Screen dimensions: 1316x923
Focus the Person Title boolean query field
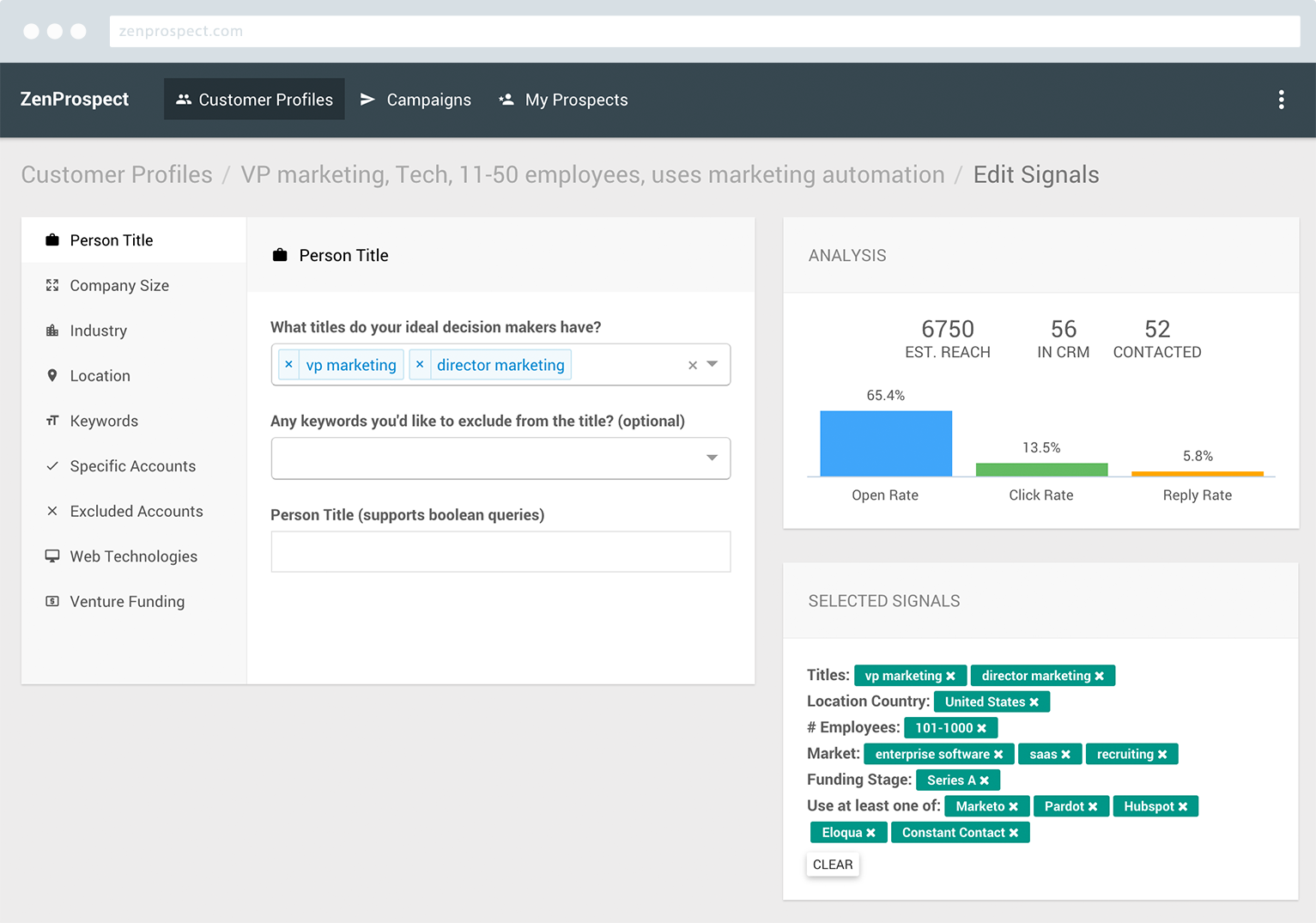[x=500, y=551]
